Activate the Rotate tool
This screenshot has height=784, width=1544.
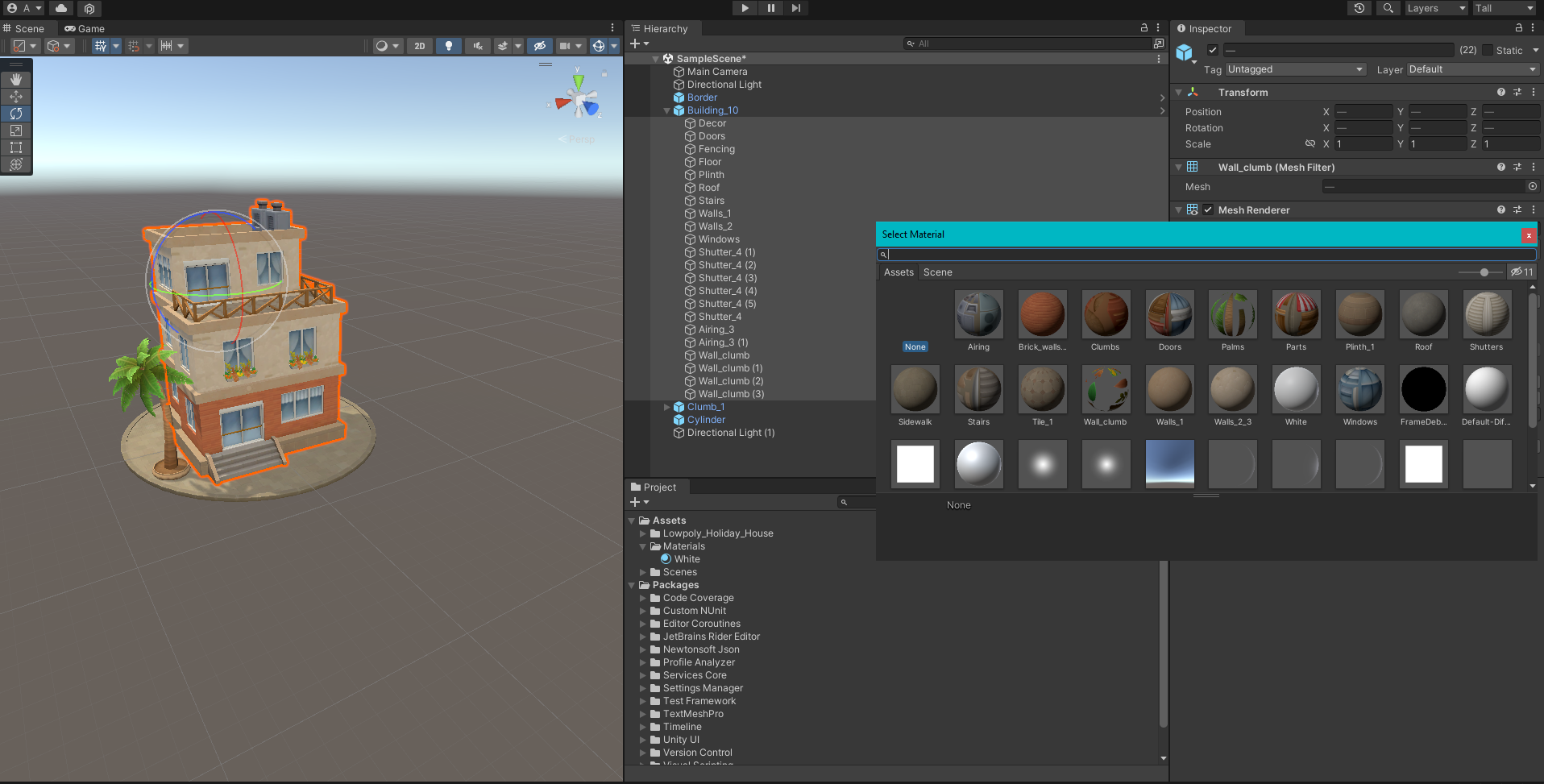tap(16, 114)
